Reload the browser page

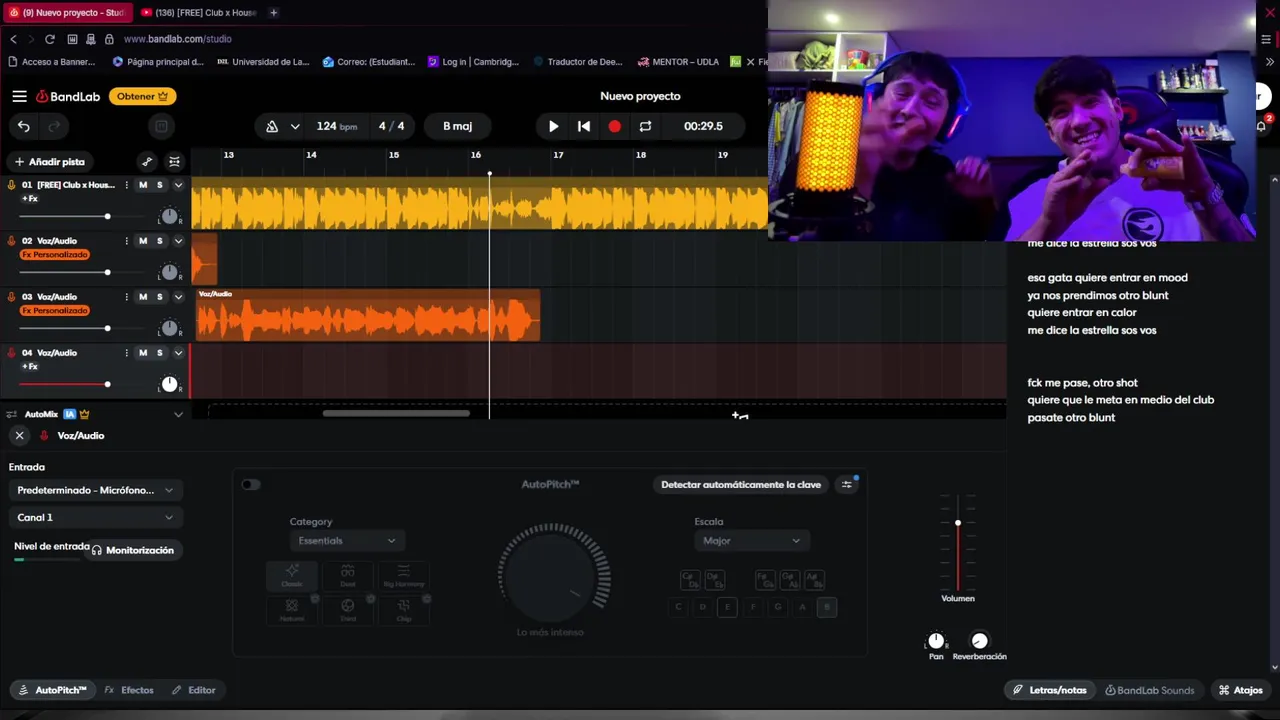(x=49, y=39)
